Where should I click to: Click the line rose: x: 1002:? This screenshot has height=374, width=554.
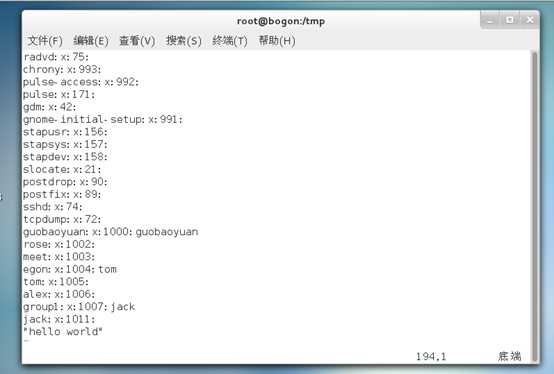[59, 244]
